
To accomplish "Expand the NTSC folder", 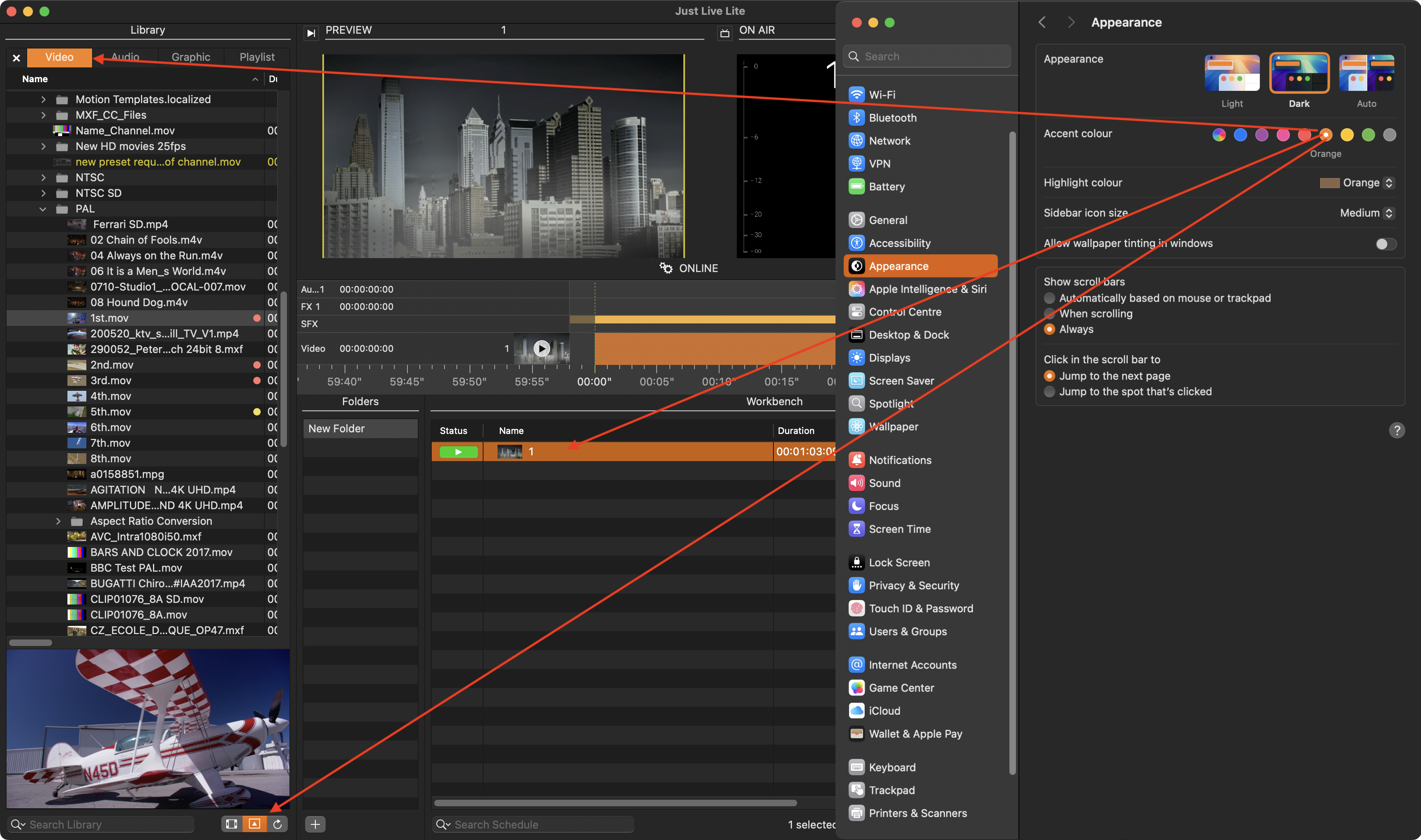I will pos(43,177).
